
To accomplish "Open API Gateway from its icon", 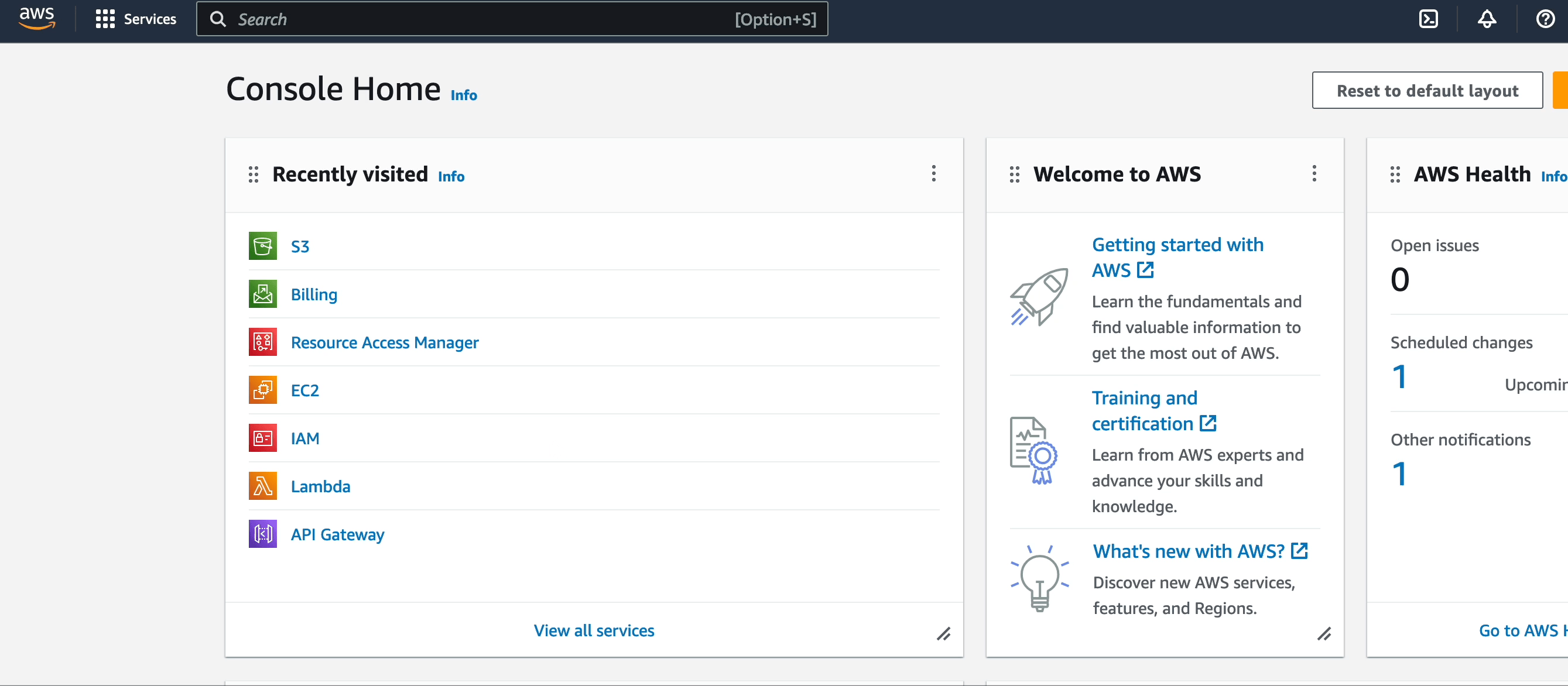I will click(262, 534).
